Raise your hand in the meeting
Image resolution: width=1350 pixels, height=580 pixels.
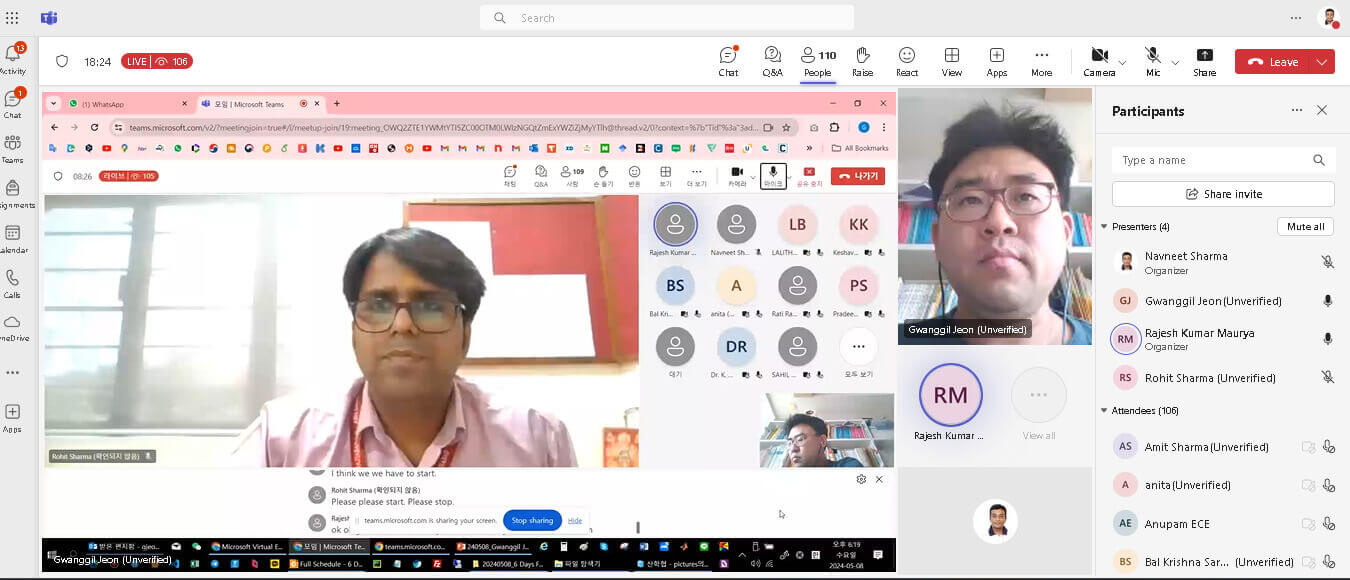coord(862,60)
